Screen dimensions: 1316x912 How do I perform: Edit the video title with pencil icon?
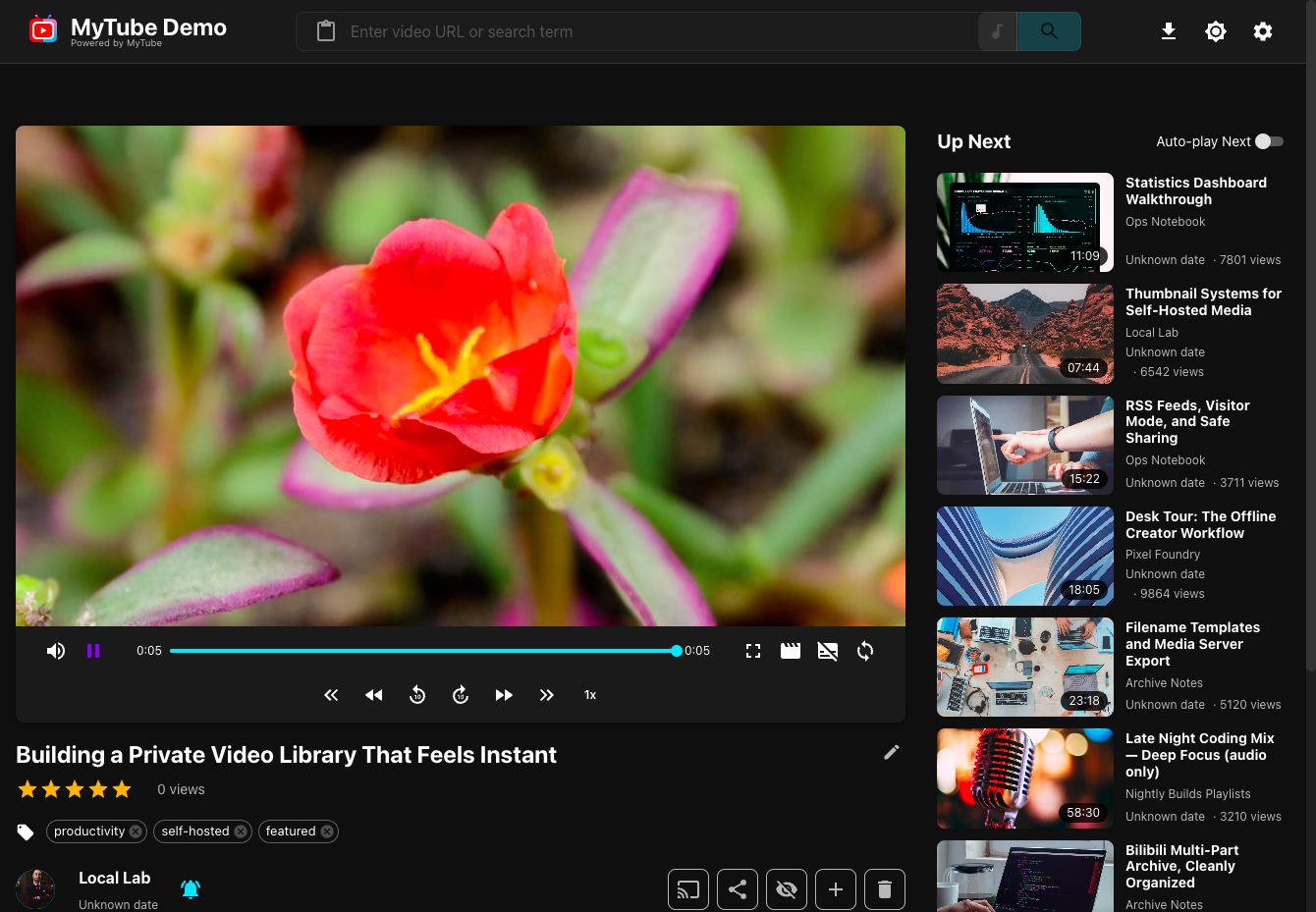(x=892, y=752)
